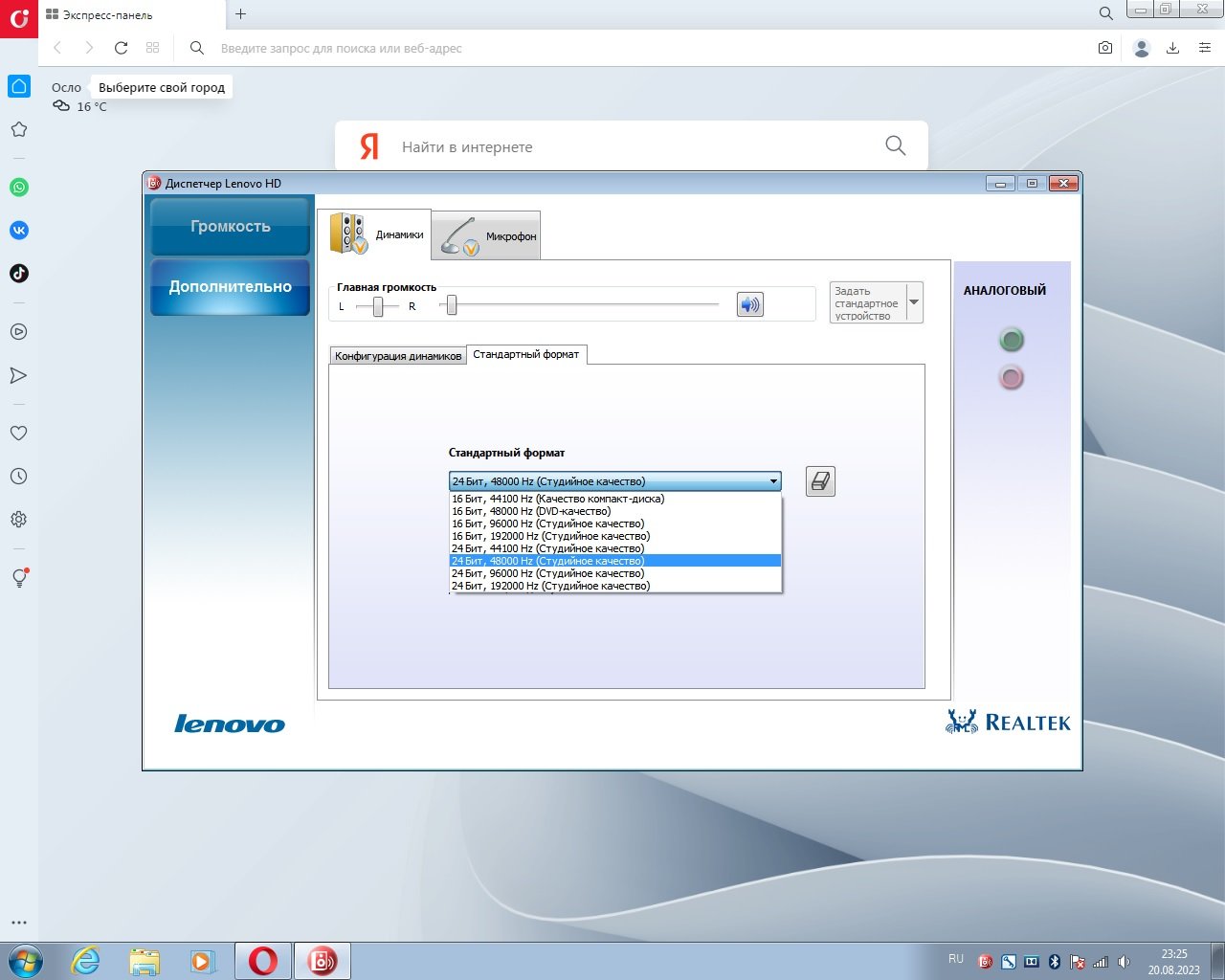The image size is (1225, 980).
Task: Open the bookmarks star in Opera sidebar
Action: [x=19, y=129]
